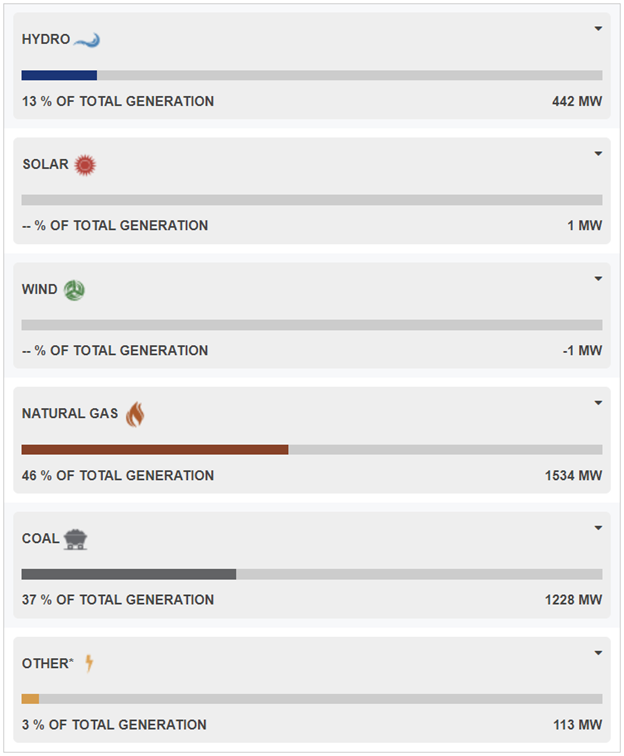
Task: Click the Coal cart icon
Action: click(75, 539)
